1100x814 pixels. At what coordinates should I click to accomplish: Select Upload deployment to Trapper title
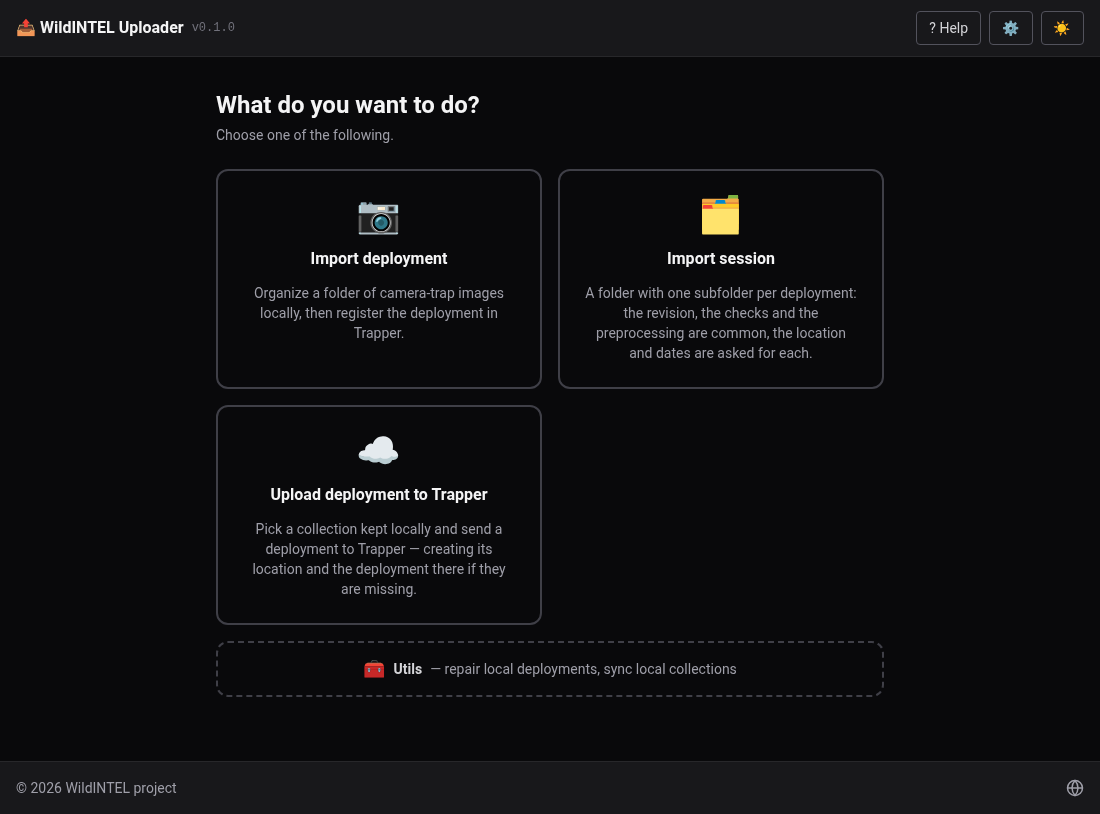379,494
